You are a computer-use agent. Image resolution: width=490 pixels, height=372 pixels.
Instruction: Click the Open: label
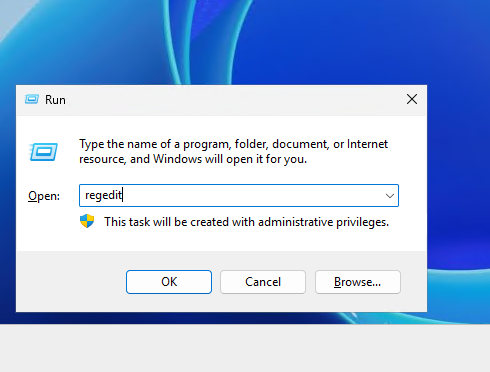point(44,196)
